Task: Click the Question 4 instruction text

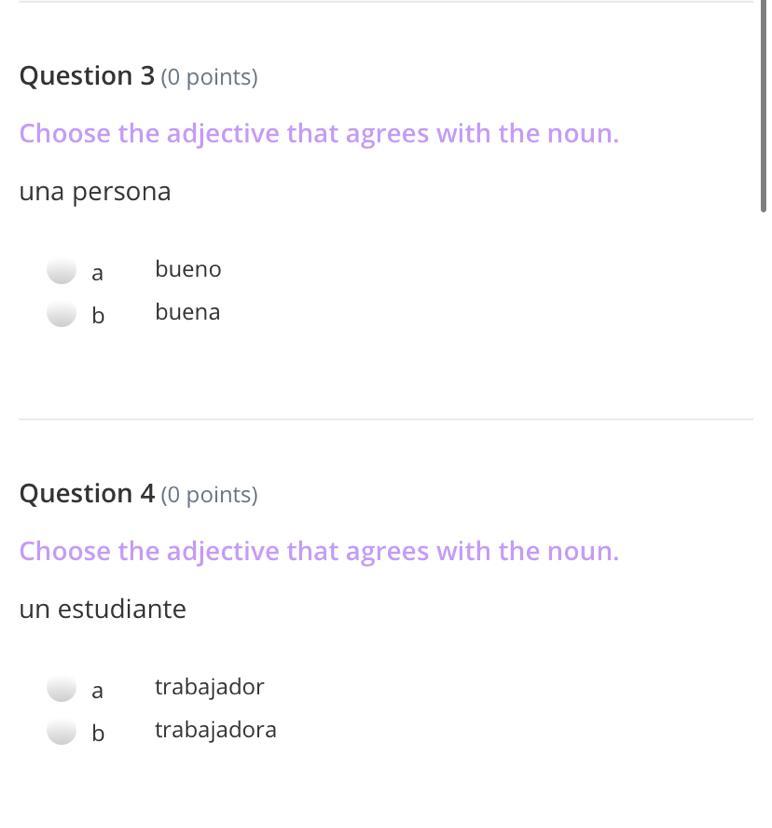Action: pyautogui.click(x=319, y=552)
